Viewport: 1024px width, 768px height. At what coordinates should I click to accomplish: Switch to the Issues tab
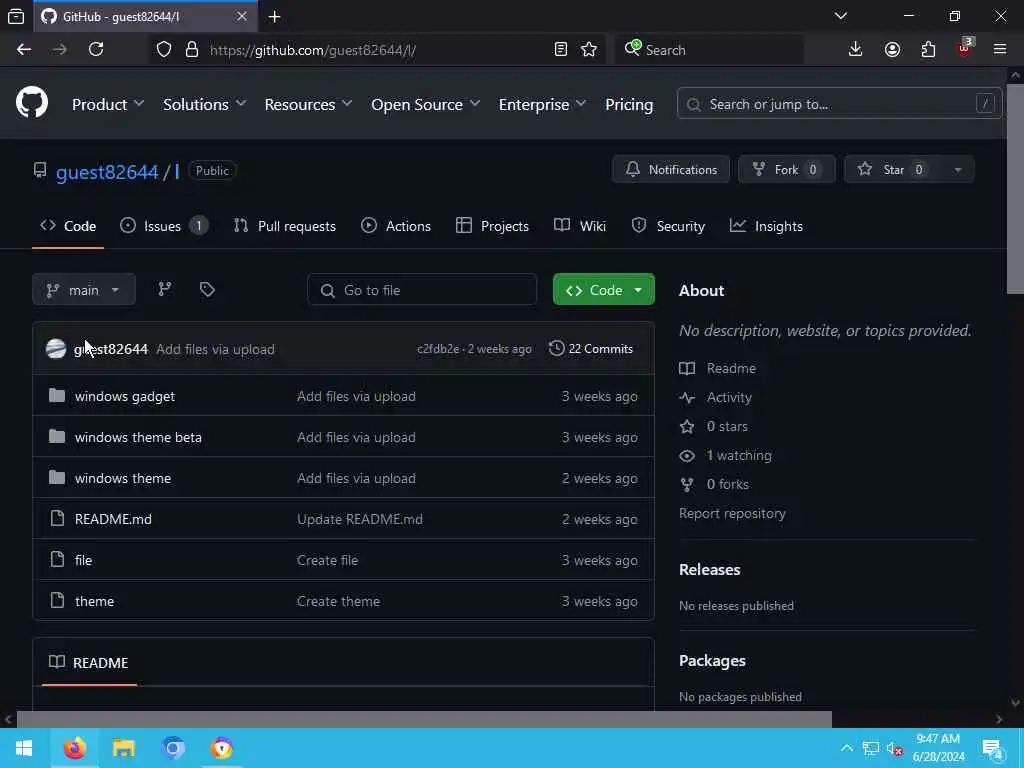coord(164,226)
